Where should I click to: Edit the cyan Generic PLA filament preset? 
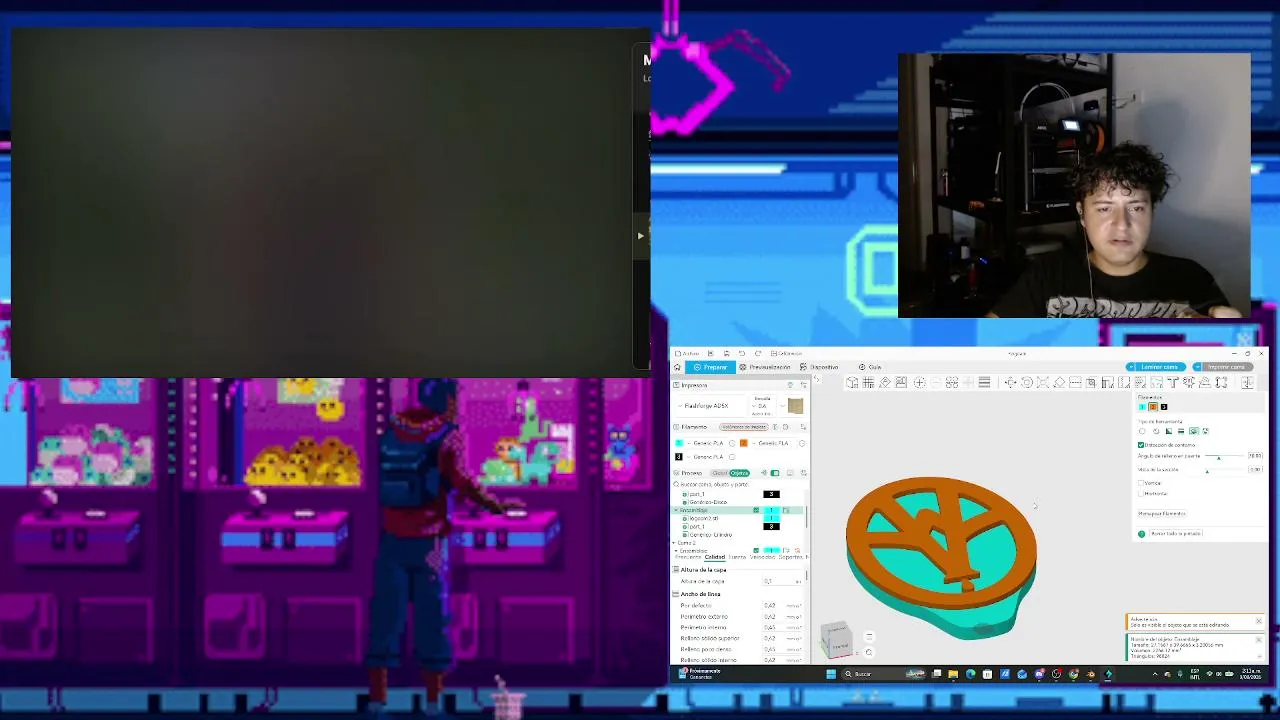[x=732, y=443]
